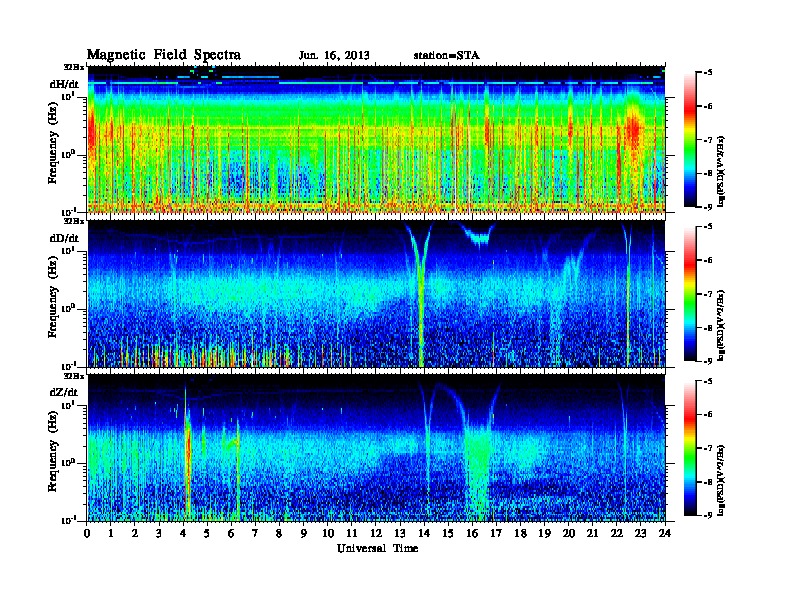Click hour tick label 2 on time axis
This screenshot has height=612, width=792.
[x=134, y=533]
